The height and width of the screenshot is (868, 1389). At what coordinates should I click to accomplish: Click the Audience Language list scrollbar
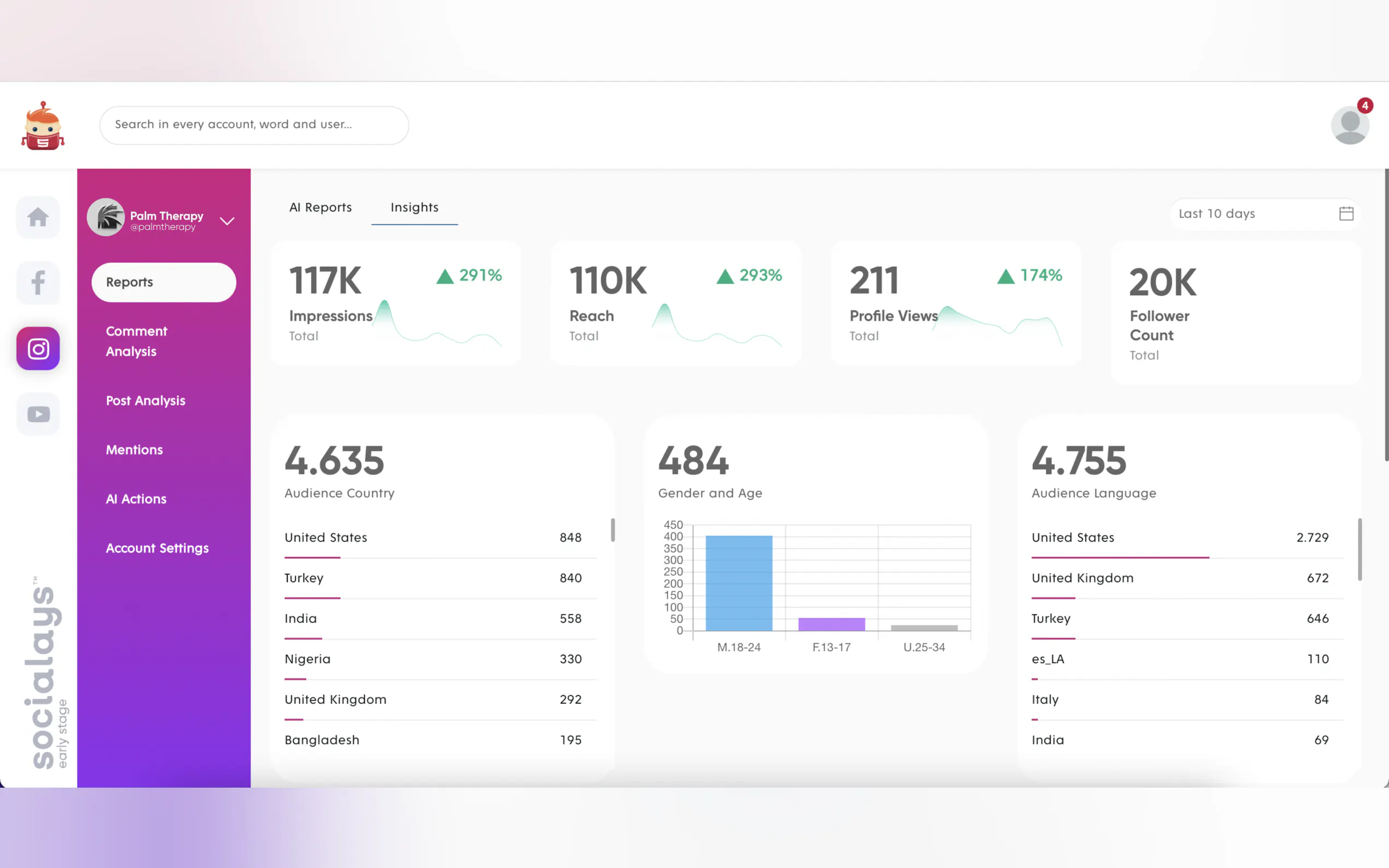[1359, 549]
